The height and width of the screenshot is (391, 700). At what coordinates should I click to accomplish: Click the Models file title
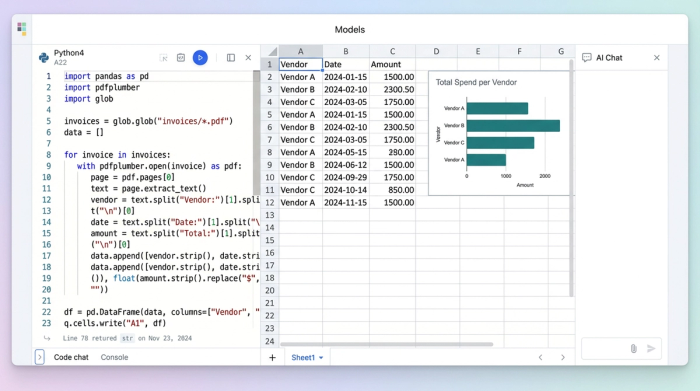(x=350, y=29)
